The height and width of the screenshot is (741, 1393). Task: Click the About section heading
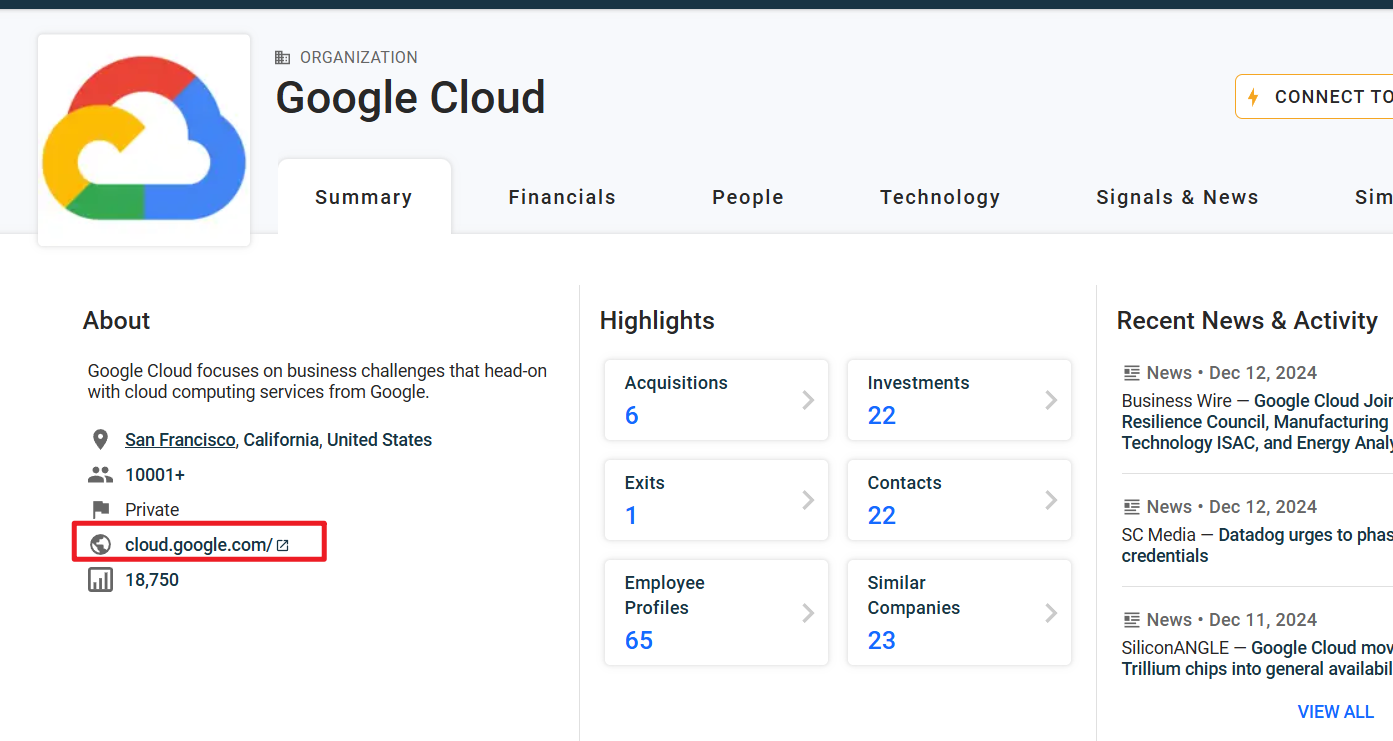tap(116, 321)
